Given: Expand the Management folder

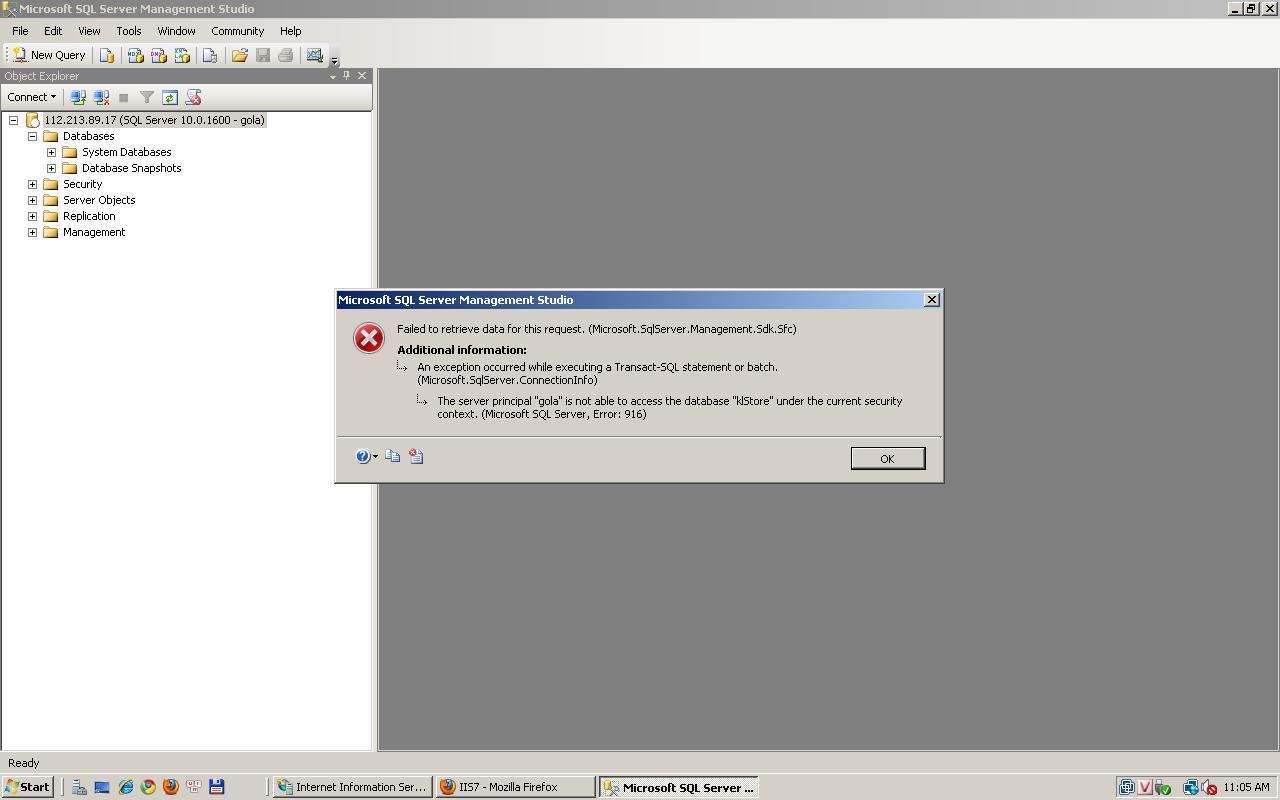Looking at the screenshot, I should tap(32, 232).
